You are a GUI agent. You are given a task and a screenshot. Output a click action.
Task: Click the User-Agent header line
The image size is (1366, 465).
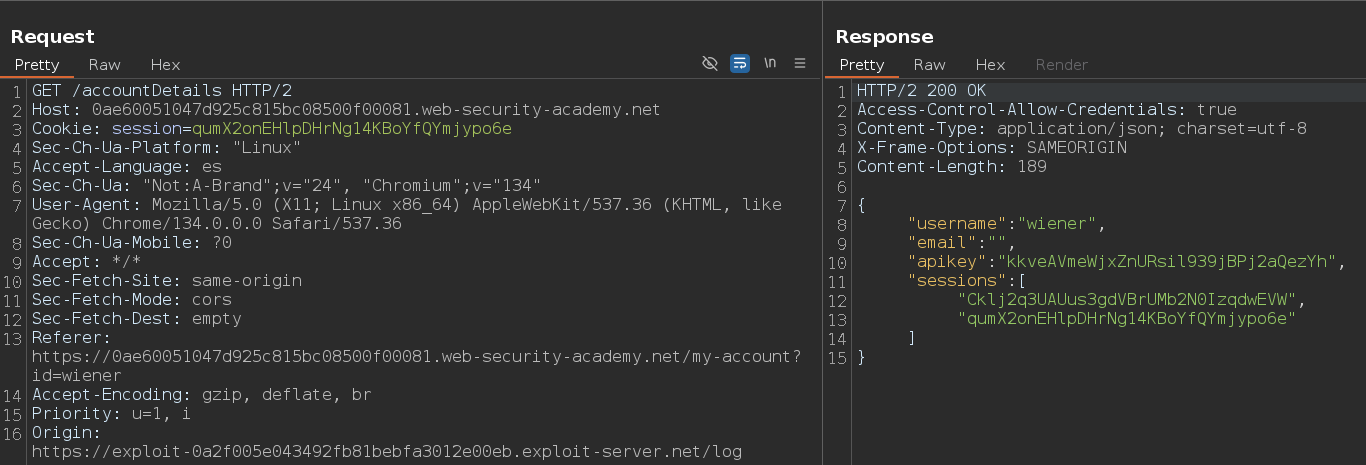pos(400,204)
